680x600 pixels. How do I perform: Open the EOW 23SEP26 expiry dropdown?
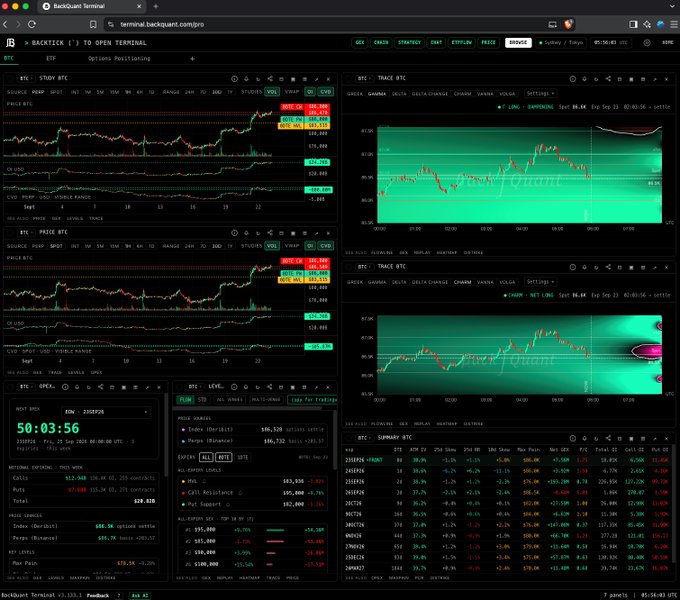coord(106,412)
